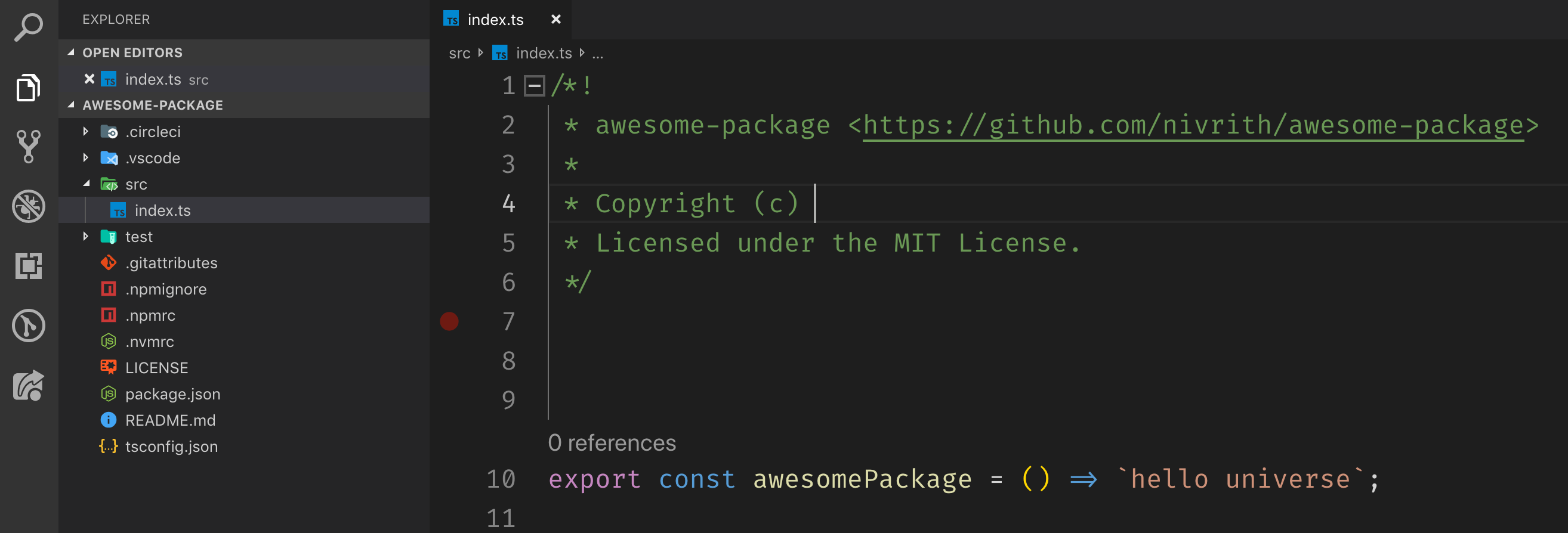Open the Live Share activity bar icon
1568x533 pixels.
pos(29,385)
